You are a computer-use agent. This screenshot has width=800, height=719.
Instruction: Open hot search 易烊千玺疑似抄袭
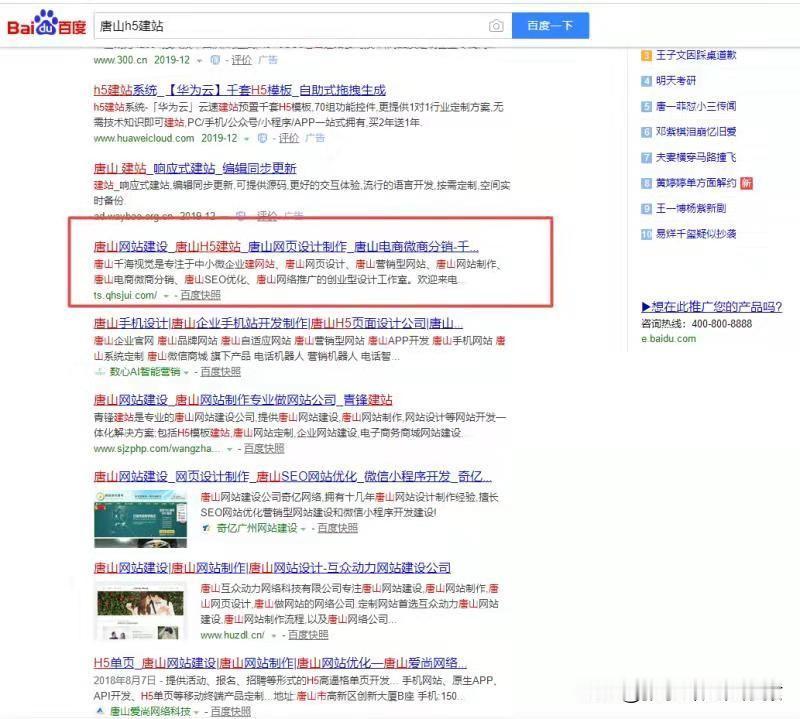click(696, 233)
